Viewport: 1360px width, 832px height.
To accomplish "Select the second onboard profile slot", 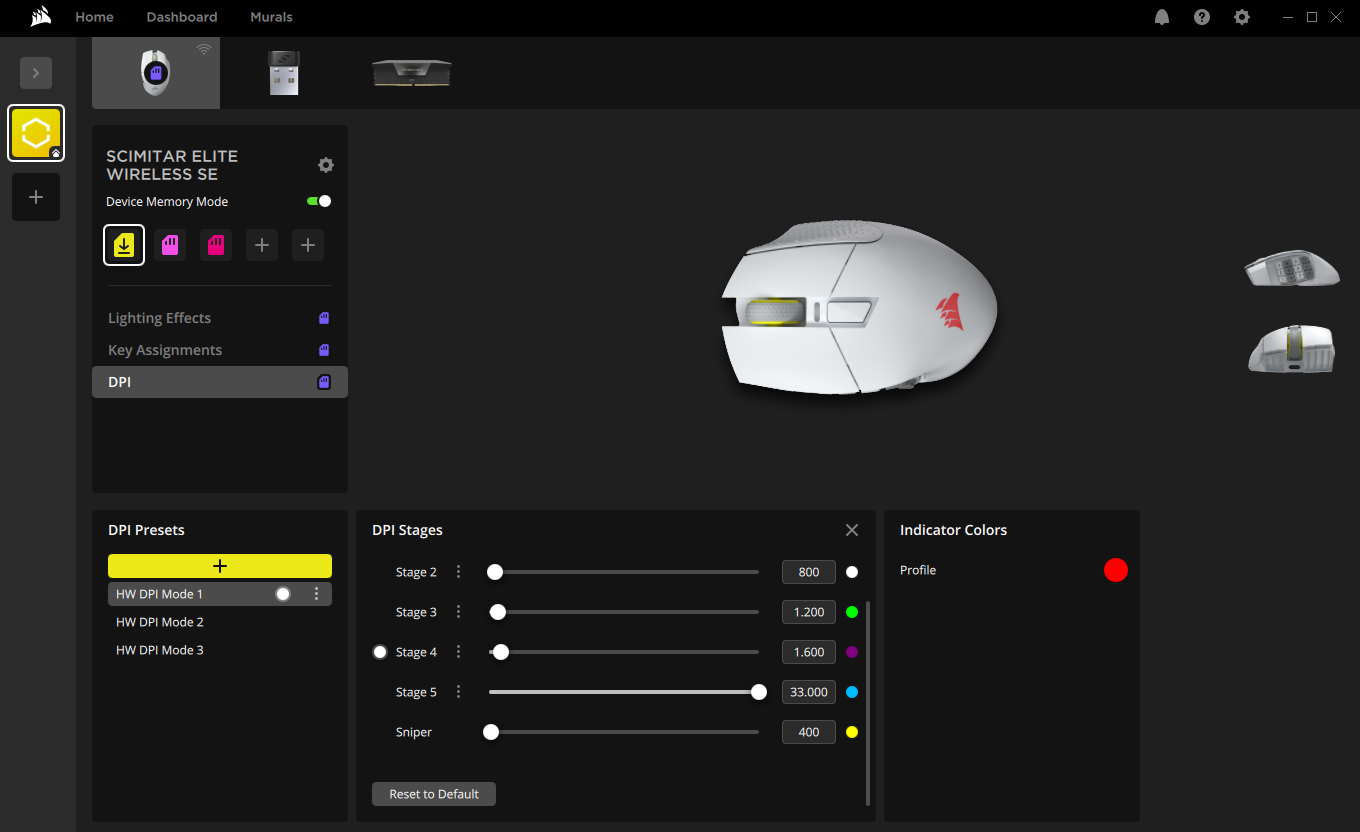I will coord(170,245).
